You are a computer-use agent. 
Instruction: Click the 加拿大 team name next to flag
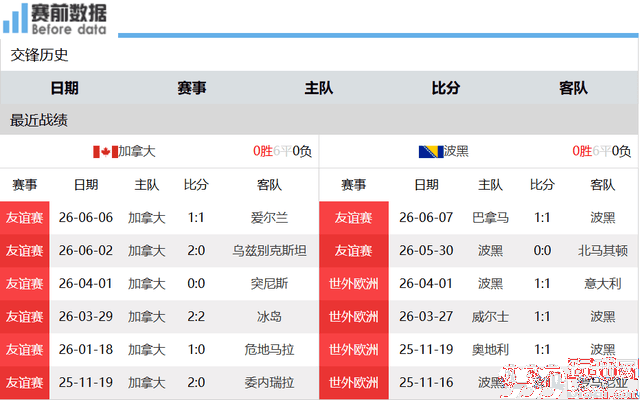(x=137, y=151)
